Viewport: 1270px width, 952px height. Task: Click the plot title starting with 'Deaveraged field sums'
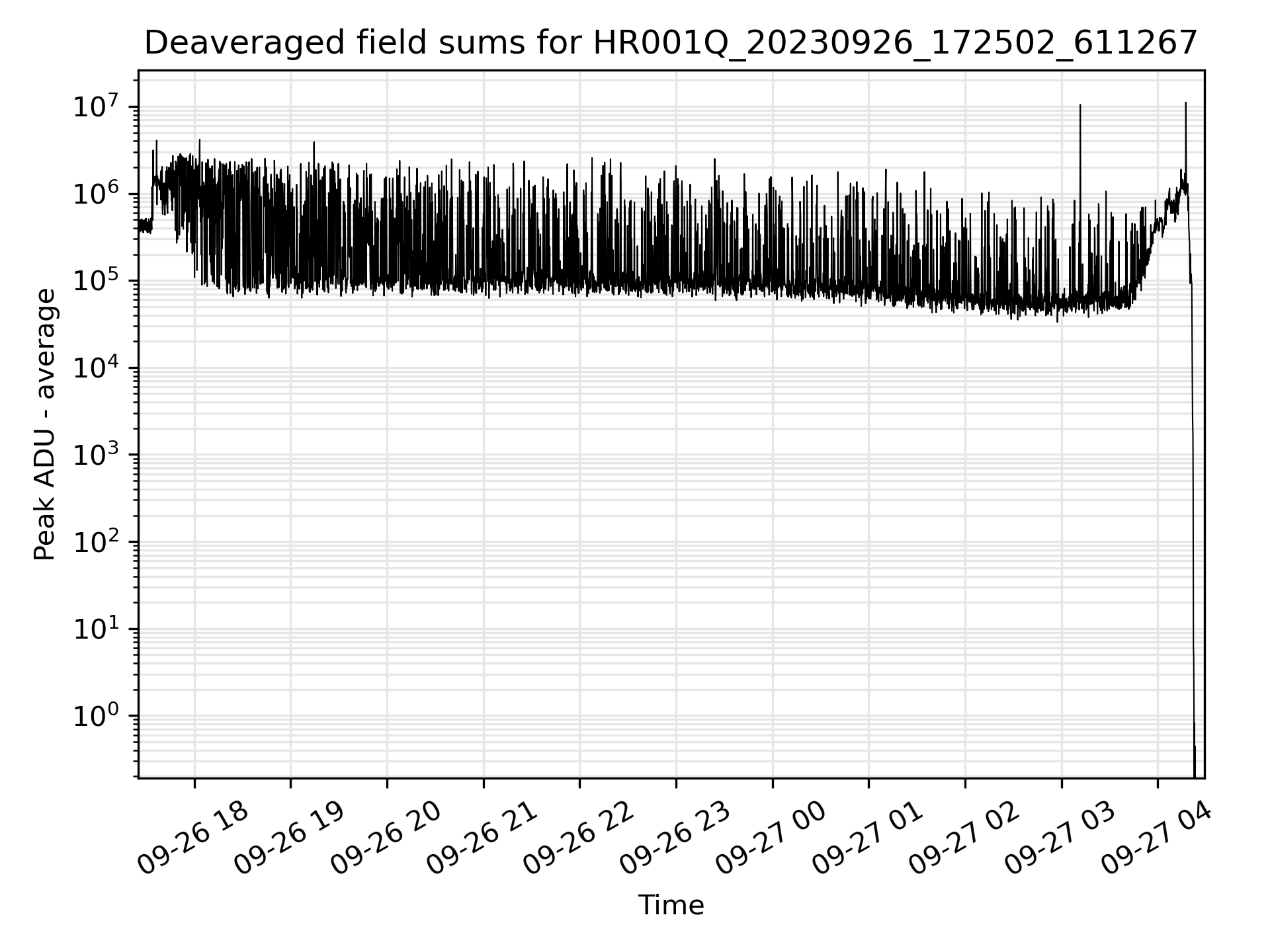[x=671, y=44]
